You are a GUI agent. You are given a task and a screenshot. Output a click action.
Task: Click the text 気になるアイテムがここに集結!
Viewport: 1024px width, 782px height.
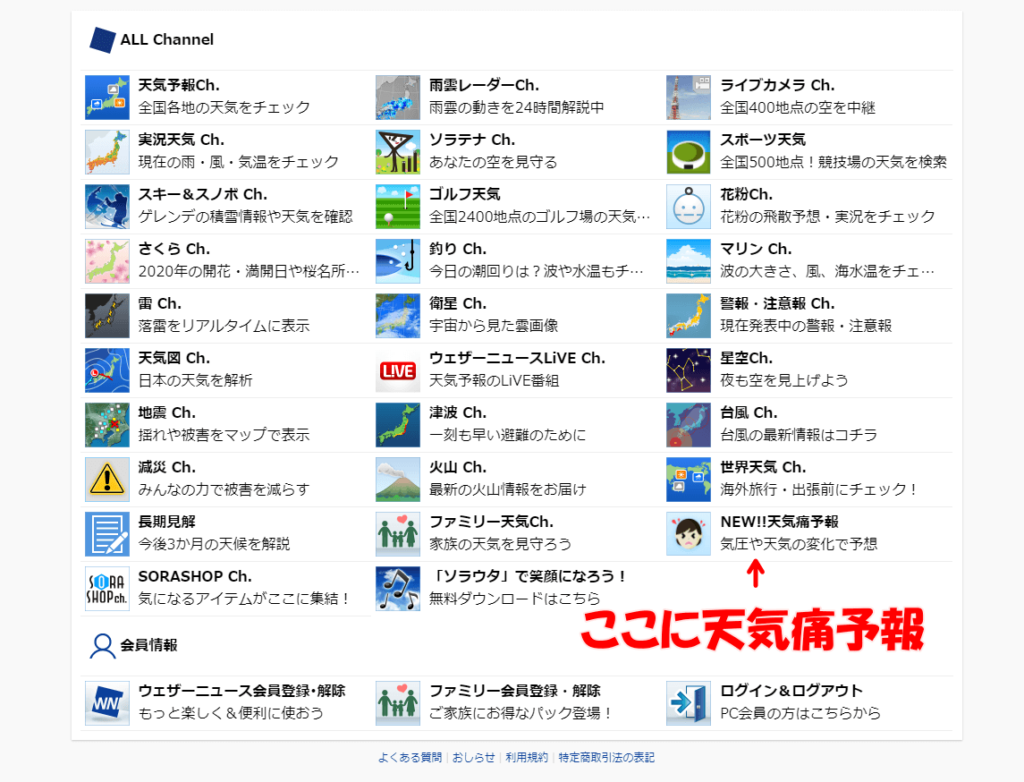tap(244, 598)
